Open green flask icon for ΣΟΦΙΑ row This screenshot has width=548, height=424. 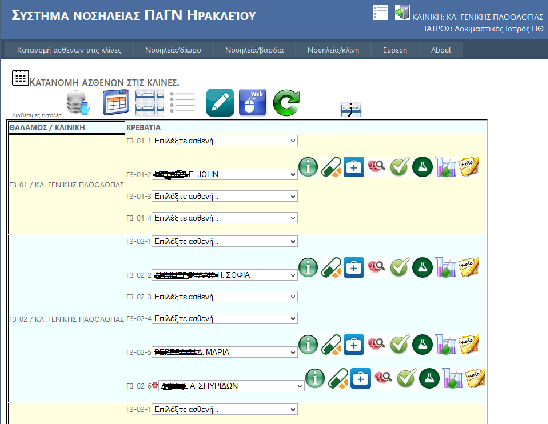coord(422,268)
